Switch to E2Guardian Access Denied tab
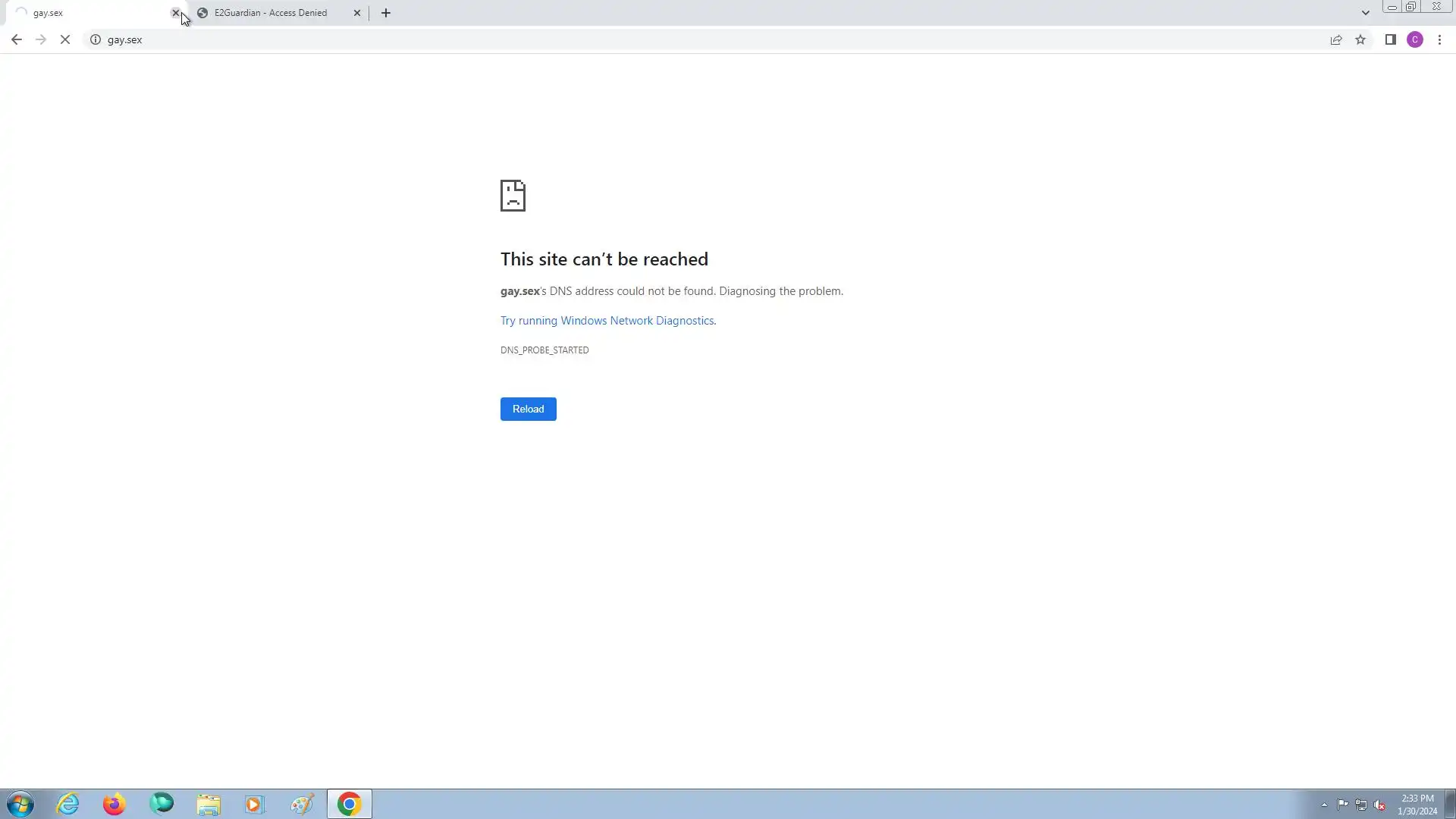 (270, 13)
